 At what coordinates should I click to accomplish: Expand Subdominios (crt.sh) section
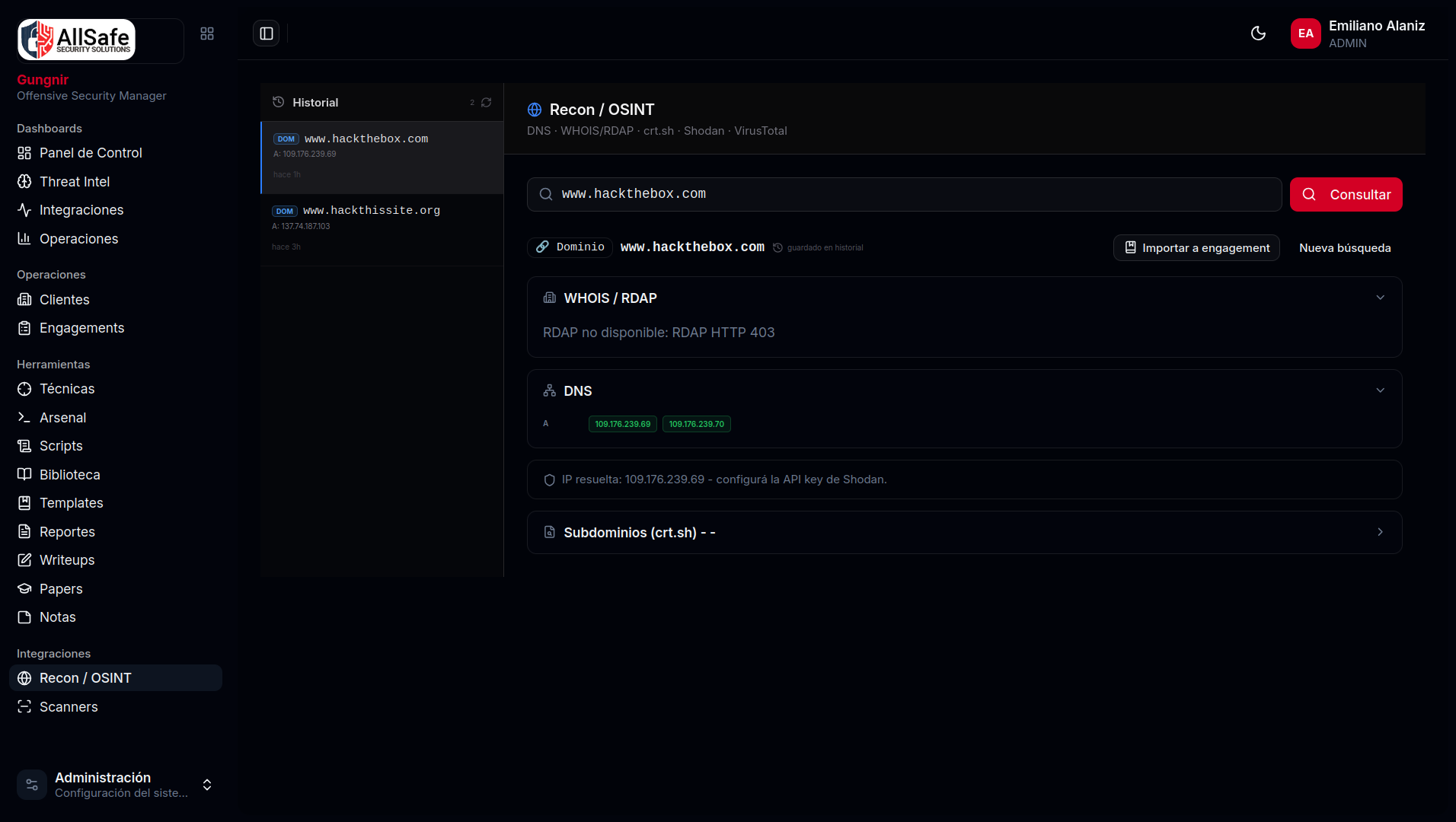[x=1380, y=532]
